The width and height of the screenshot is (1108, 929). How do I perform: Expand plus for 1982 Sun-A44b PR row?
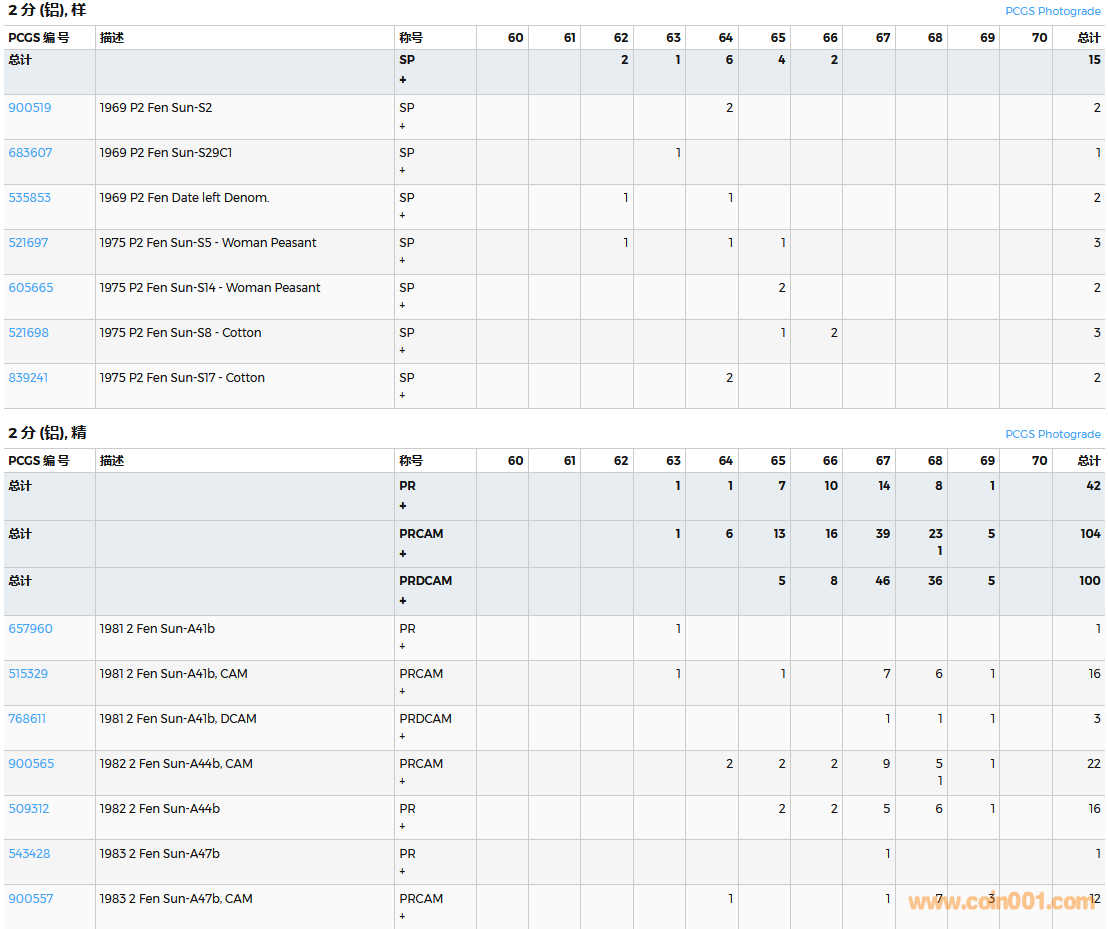coord(403,827)
